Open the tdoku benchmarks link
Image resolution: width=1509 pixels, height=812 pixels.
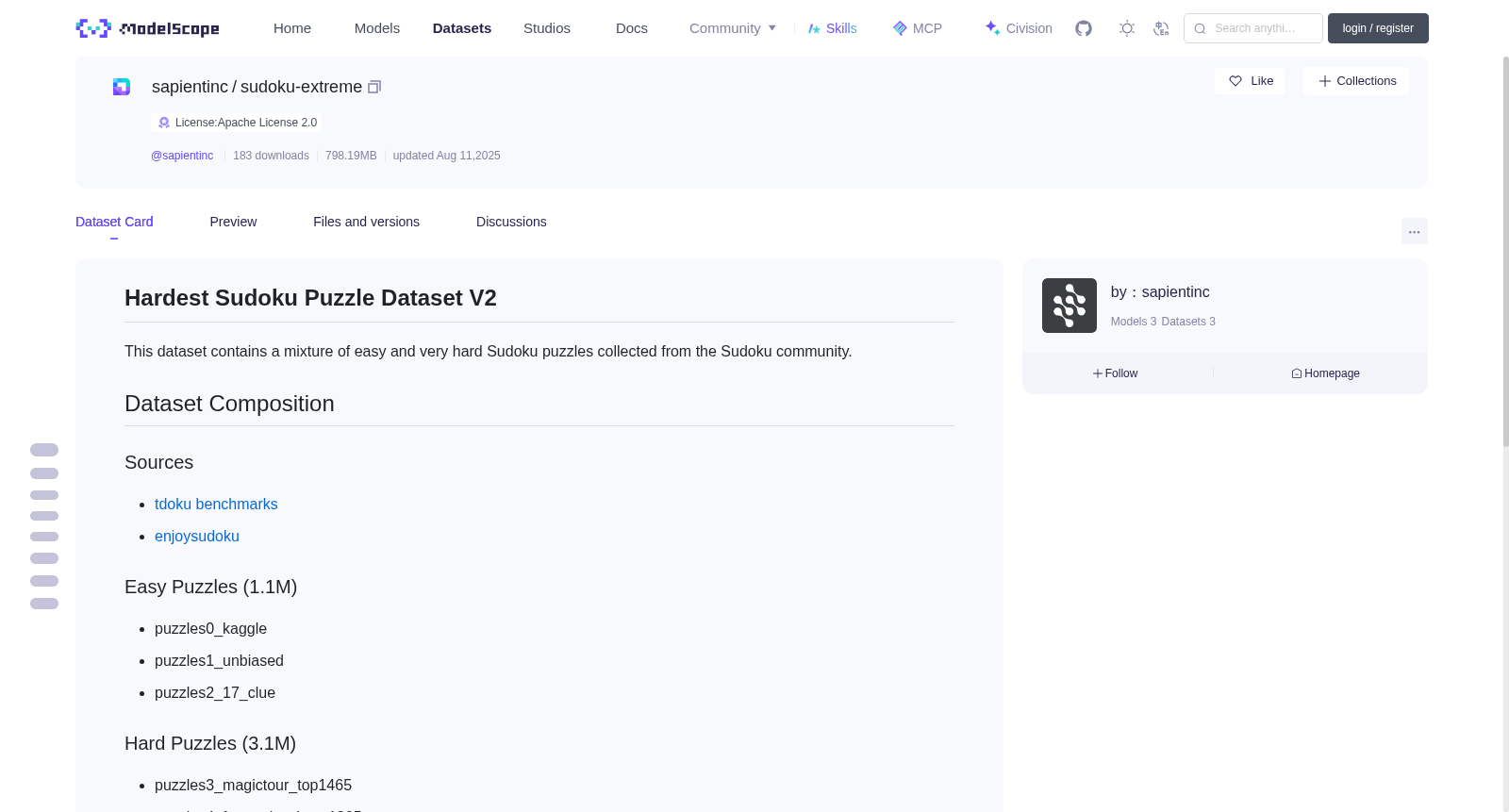216,505
